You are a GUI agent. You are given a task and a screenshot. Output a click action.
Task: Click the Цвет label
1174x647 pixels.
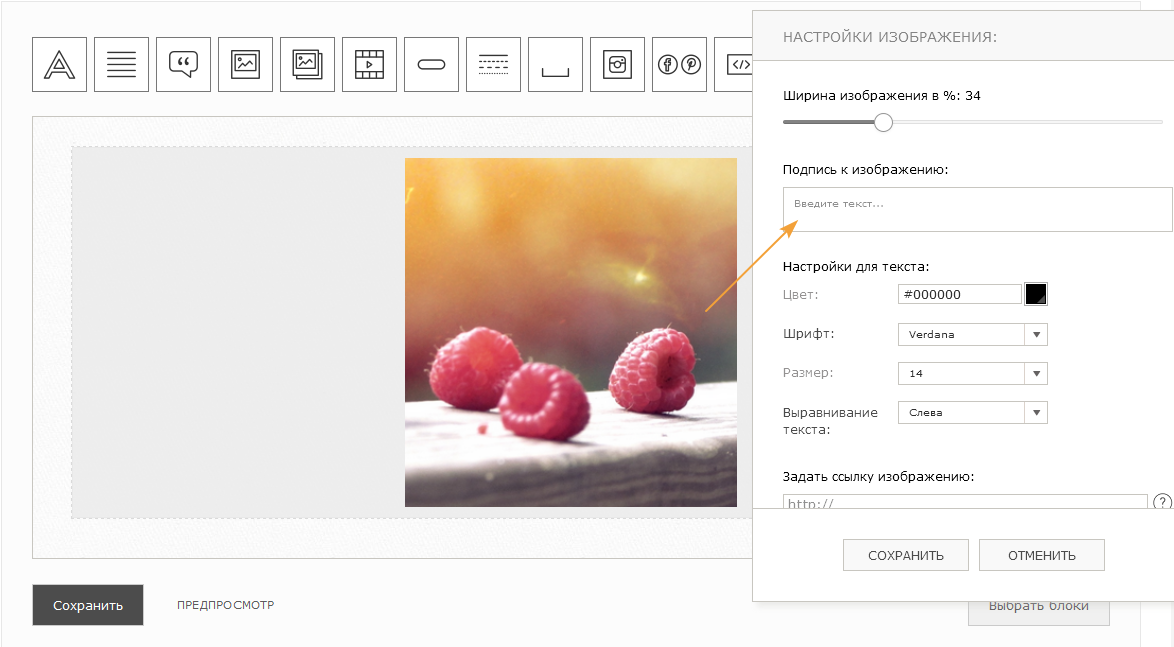pos(800,295)
